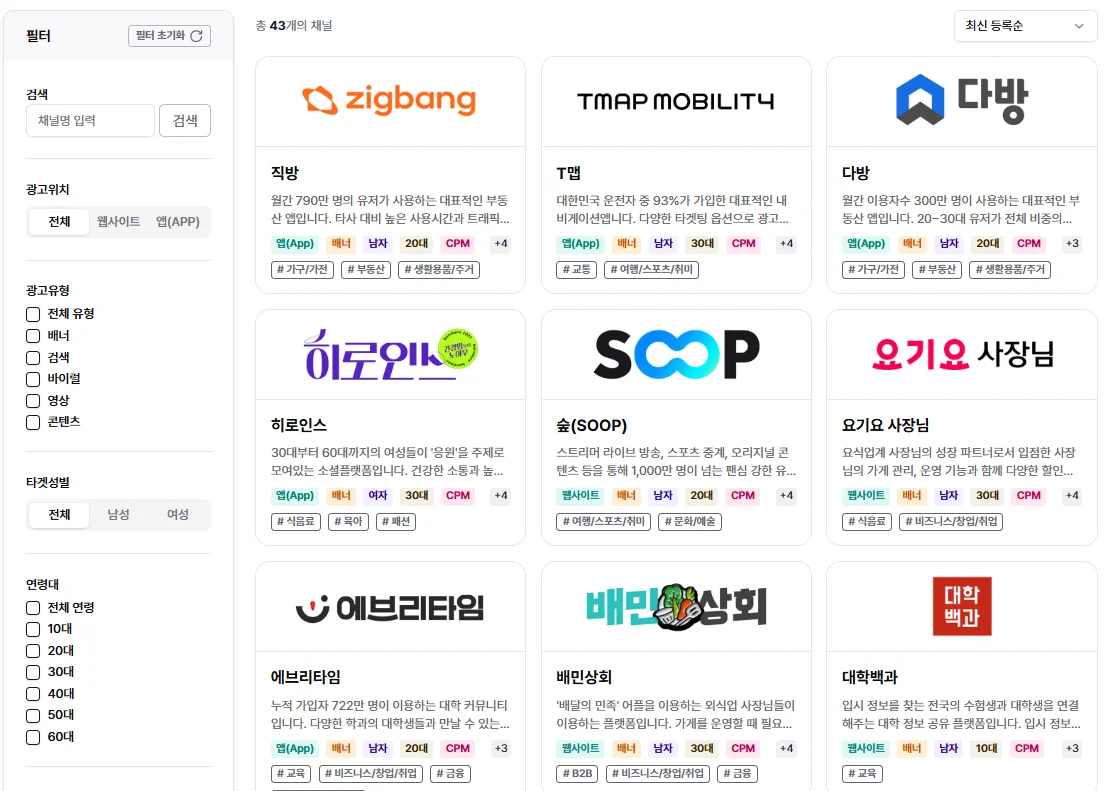
Task: Open the 최신 등록순 sort dropdown
Action: 1024,26
